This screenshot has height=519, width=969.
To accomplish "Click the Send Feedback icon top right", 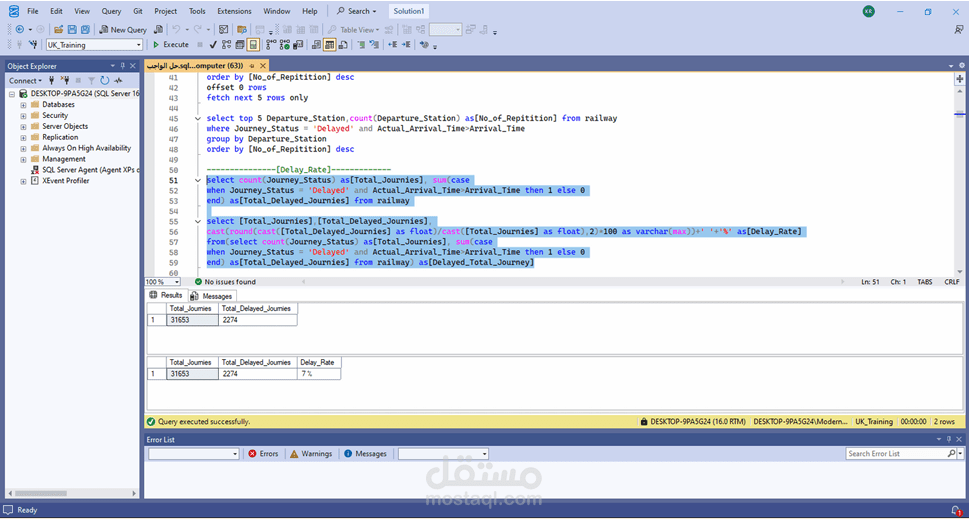I will tap(958, 29).
